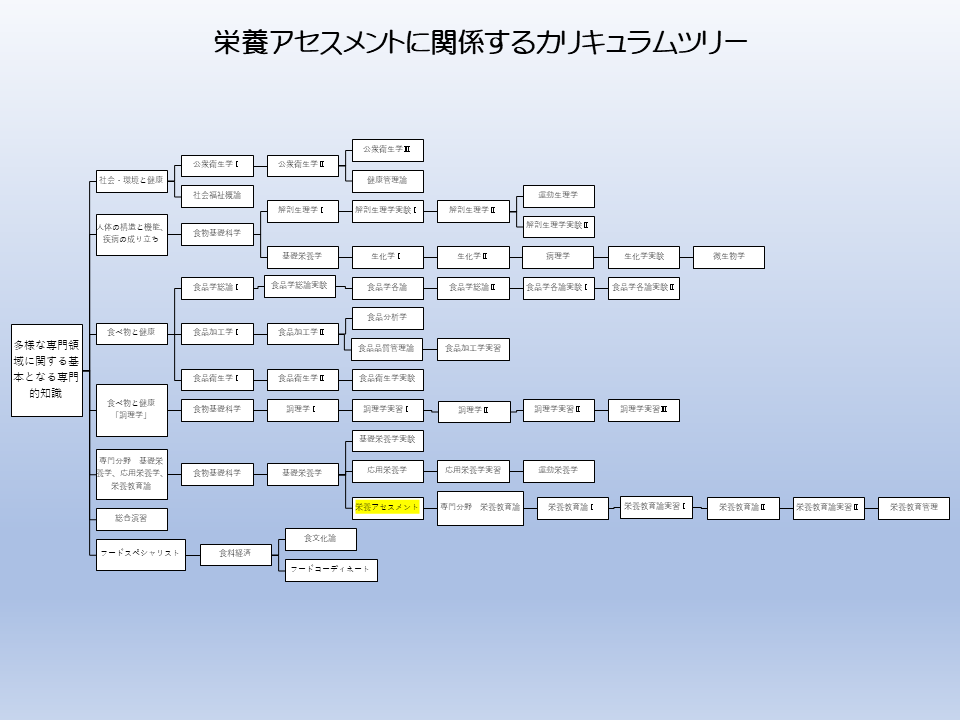
Task: Click the 健康管理論 box
Action: pos(387,181)
